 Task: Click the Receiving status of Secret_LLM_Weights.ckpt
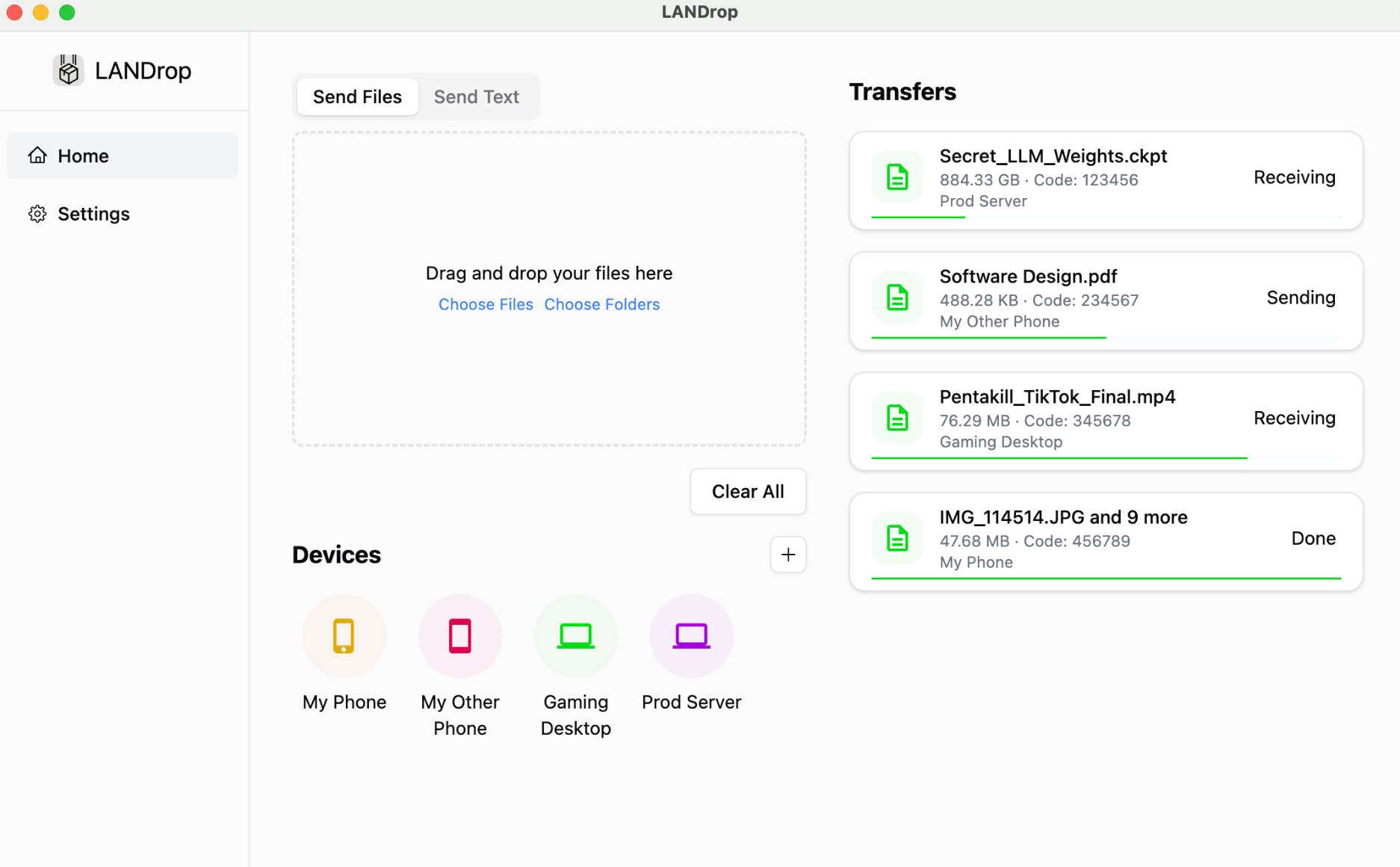point(1294,178)
